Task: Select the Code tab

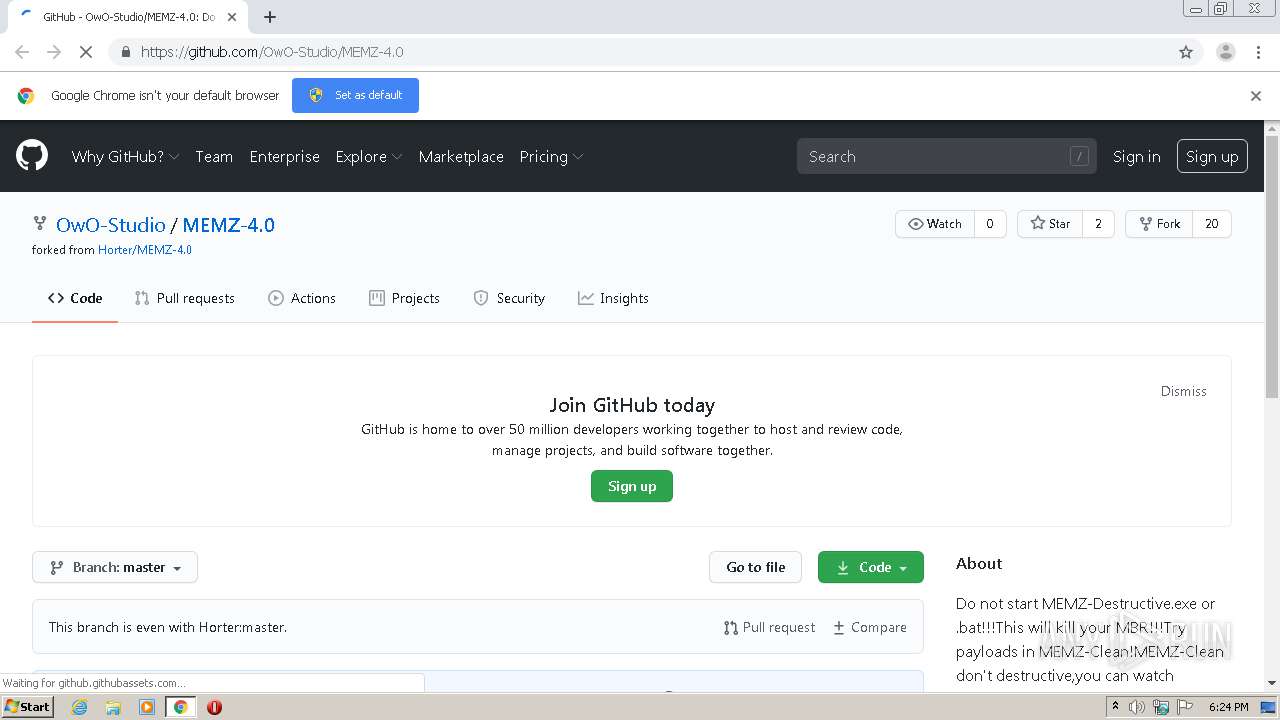Action: tap(75, 298)
